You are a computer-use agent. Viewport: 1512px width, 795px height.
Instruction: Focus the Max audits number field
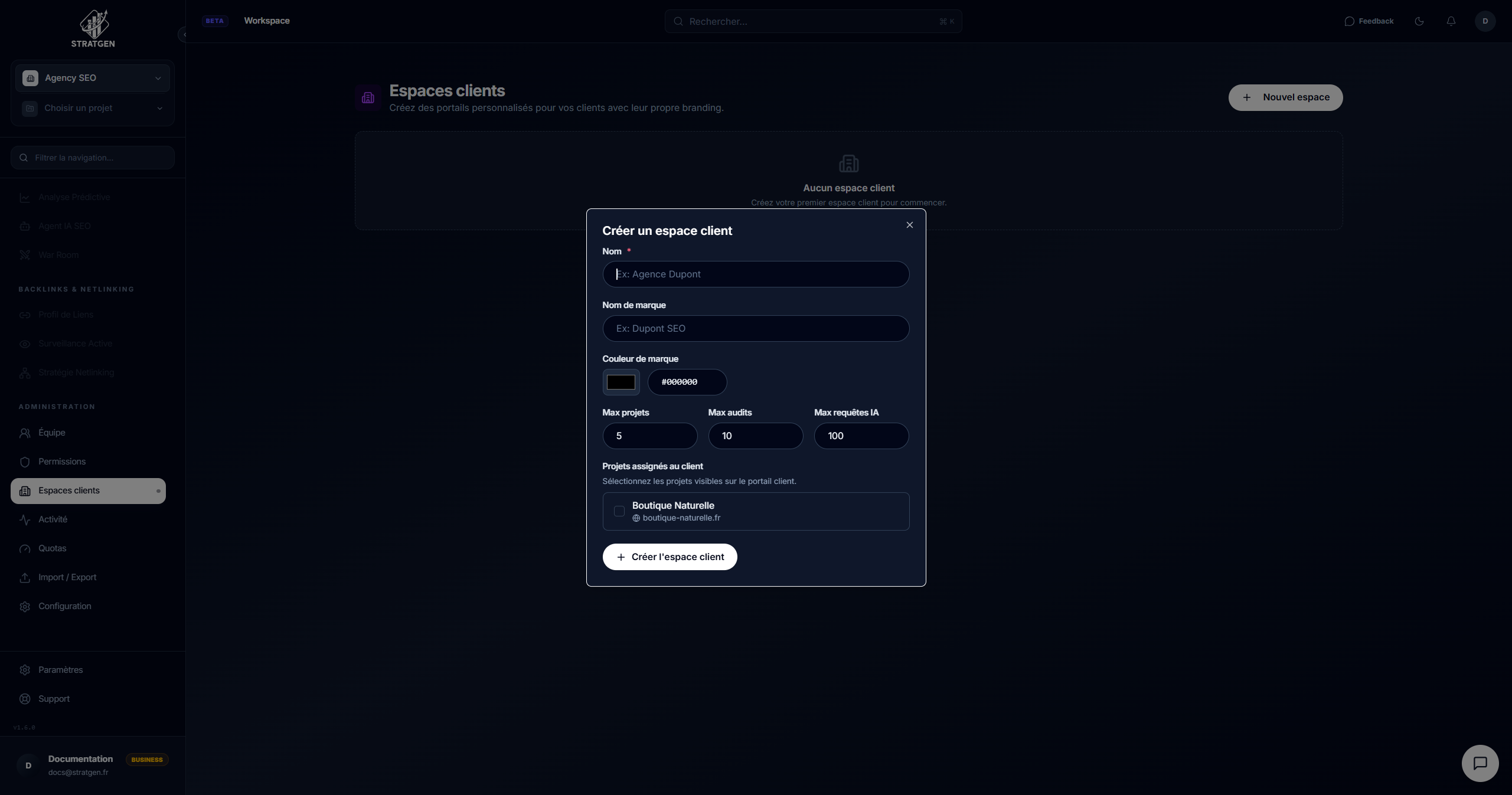755,436
